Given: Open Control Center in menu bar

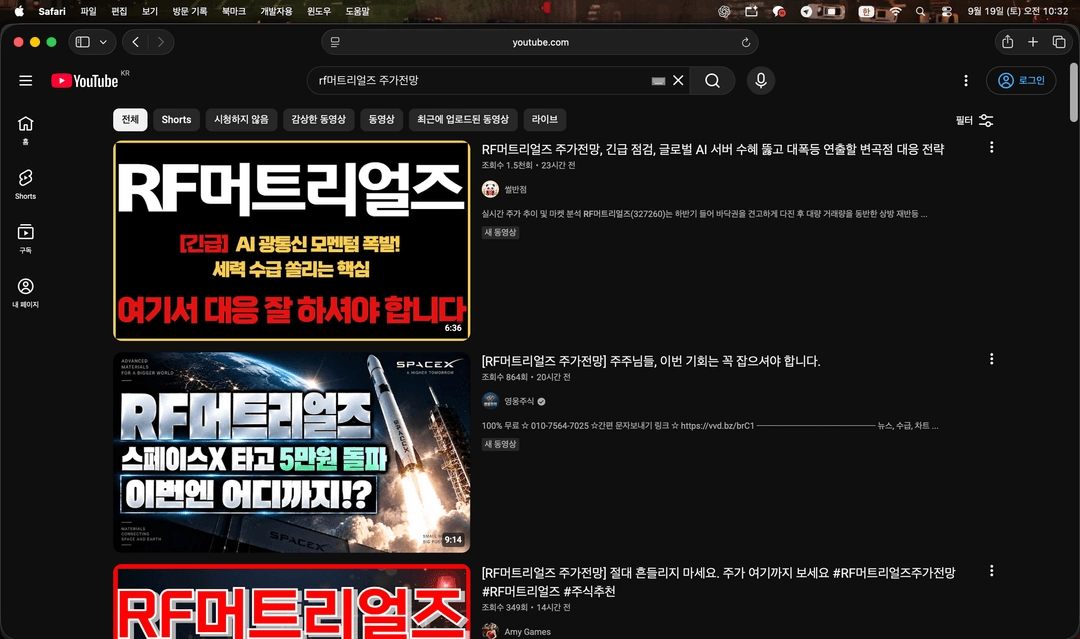Looking at the screenshot, I should tap(947, 11).
